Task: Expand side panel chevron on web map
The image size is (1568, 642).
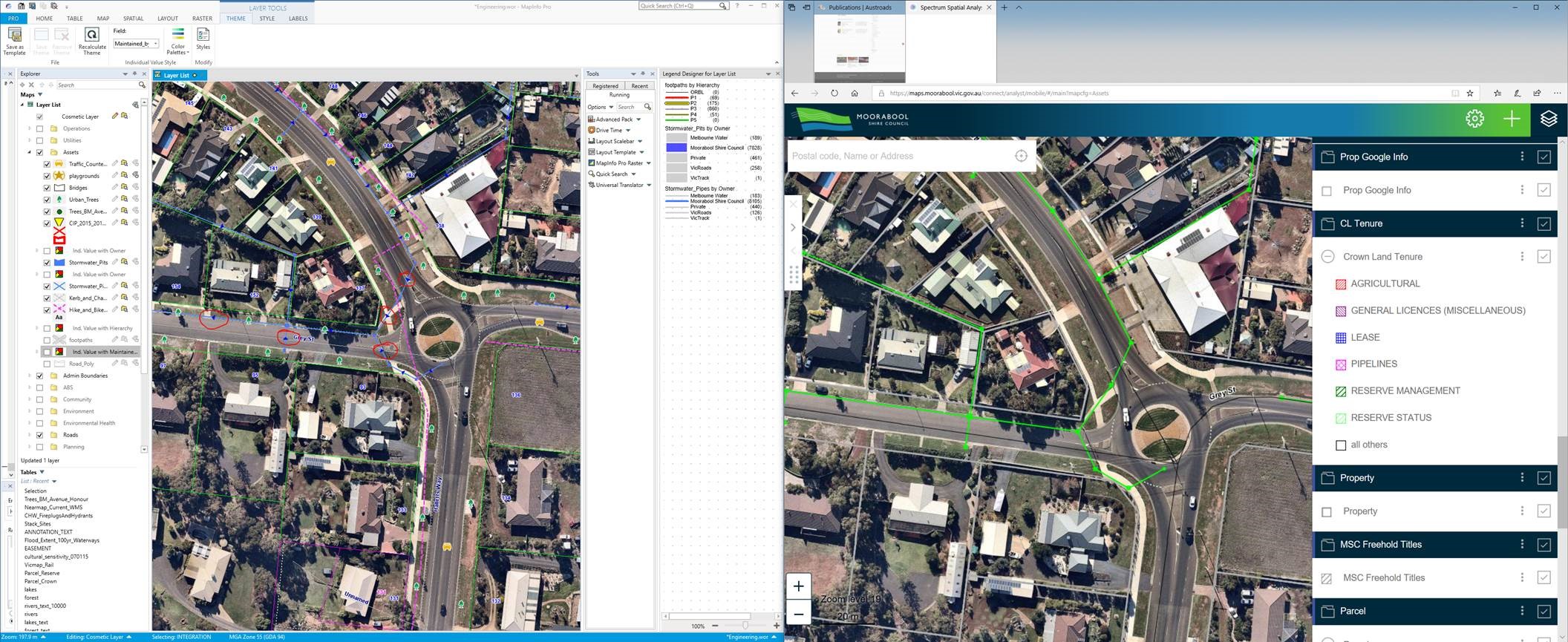Action: [x=793, y=228]
